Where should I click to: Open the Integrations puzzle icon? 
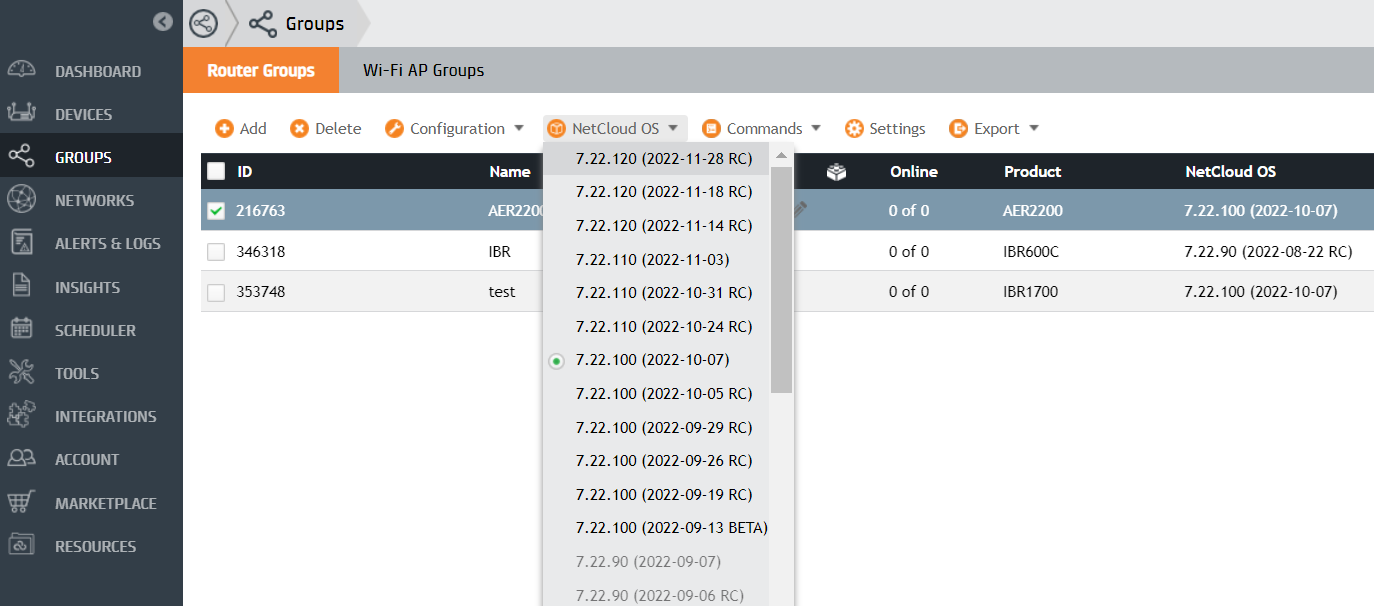pyautogui.click(x=22, y=416)
